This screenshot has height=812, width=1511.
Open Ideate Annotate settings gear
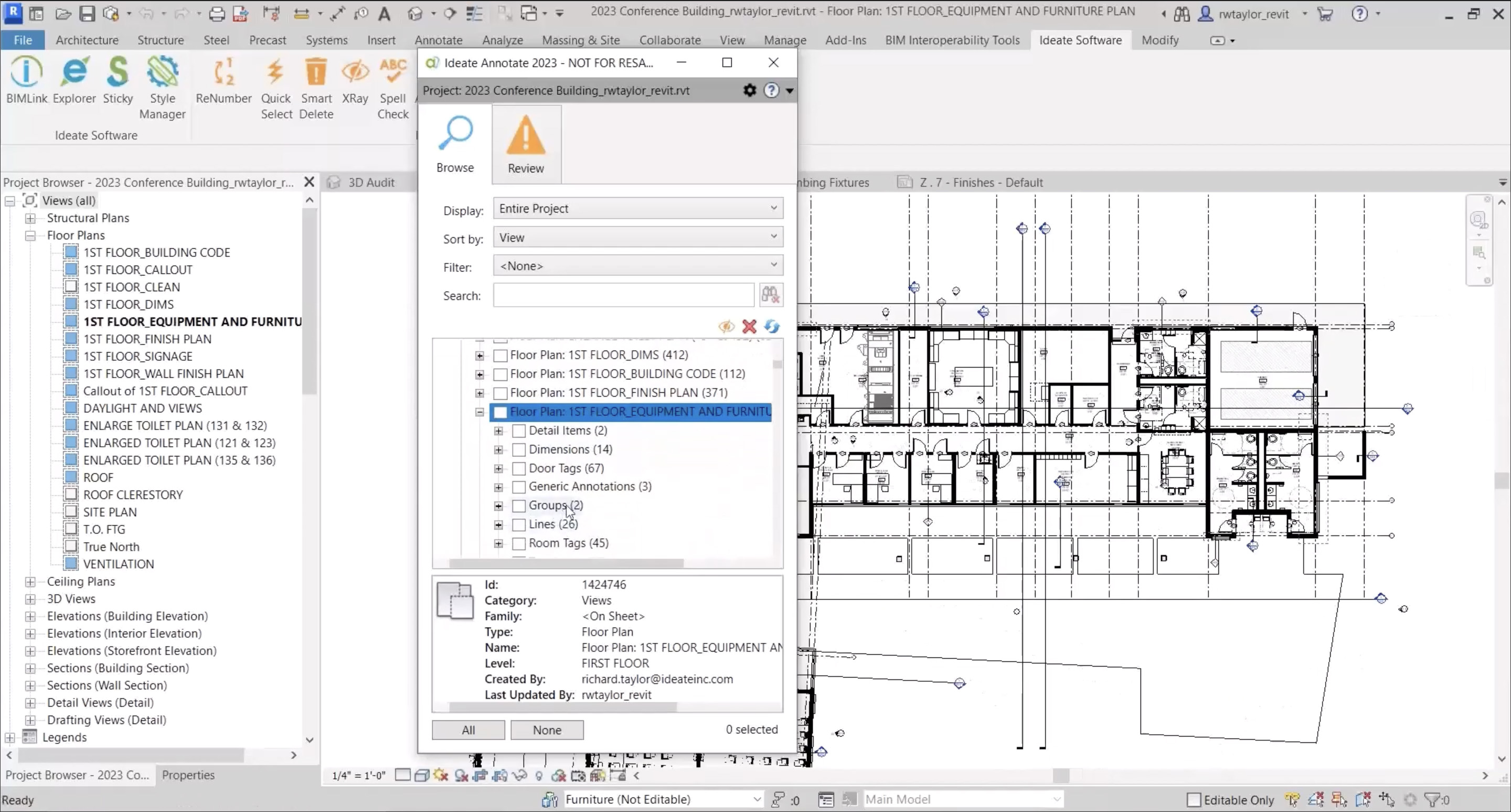(x=749, y=90)
